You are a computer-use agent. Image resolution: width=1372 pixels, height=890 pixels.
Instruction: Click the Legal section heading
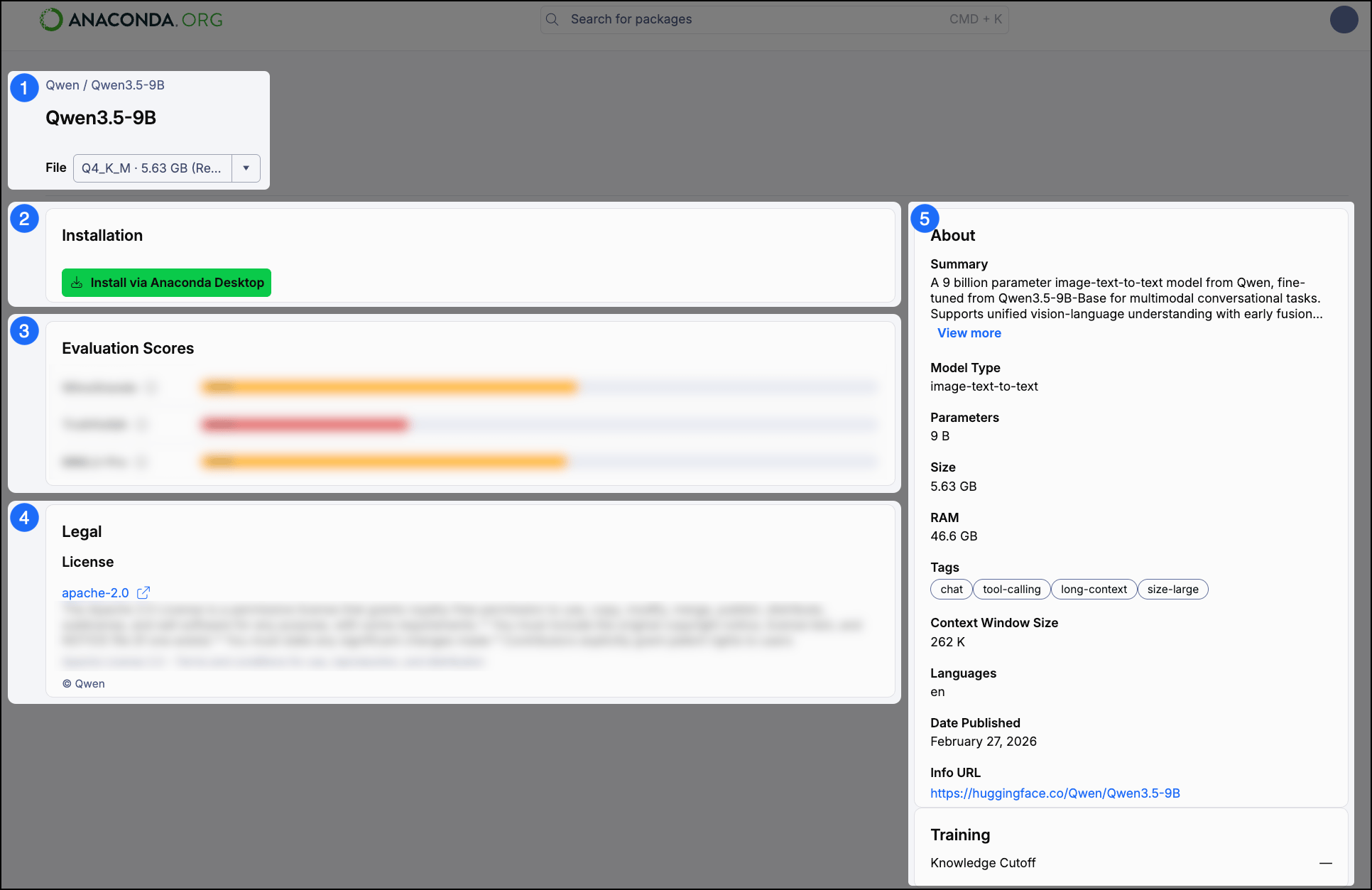(x=82, y=532)
